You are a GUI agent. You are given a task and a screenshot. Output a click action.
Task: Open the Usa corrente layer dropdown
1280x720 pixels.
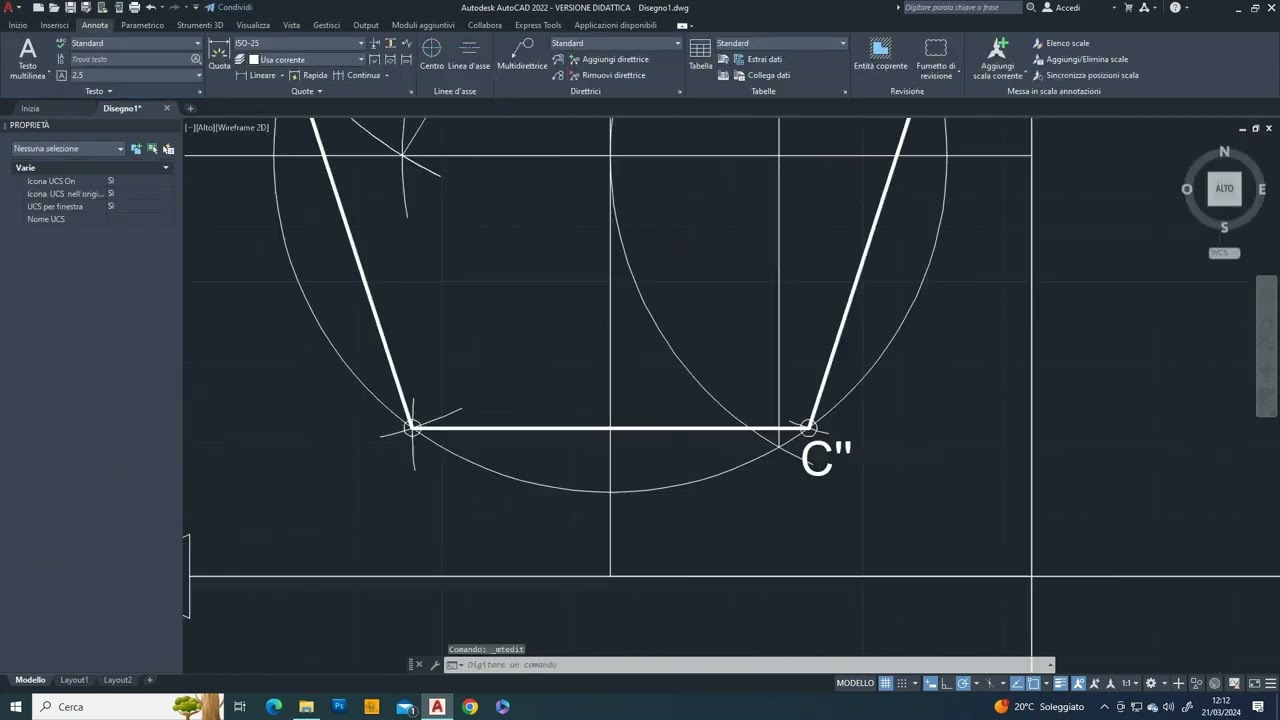click(306, 59)
